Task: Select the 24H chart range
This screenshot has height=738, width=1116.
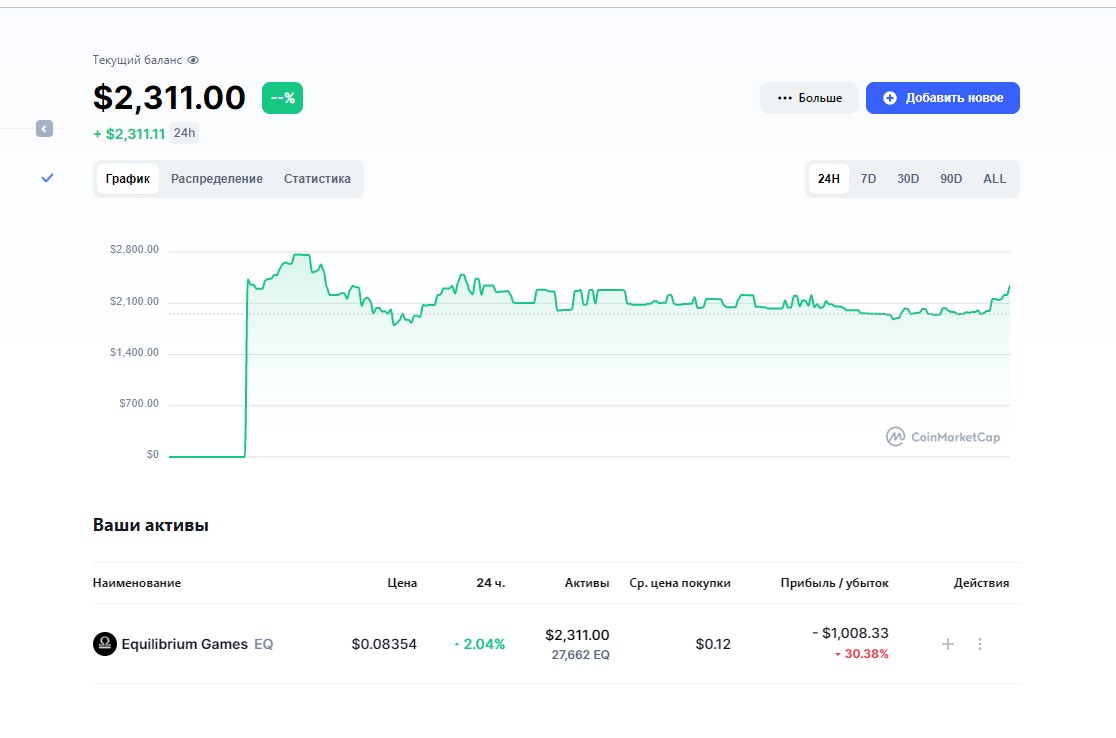Action: [x=828, y=179]
